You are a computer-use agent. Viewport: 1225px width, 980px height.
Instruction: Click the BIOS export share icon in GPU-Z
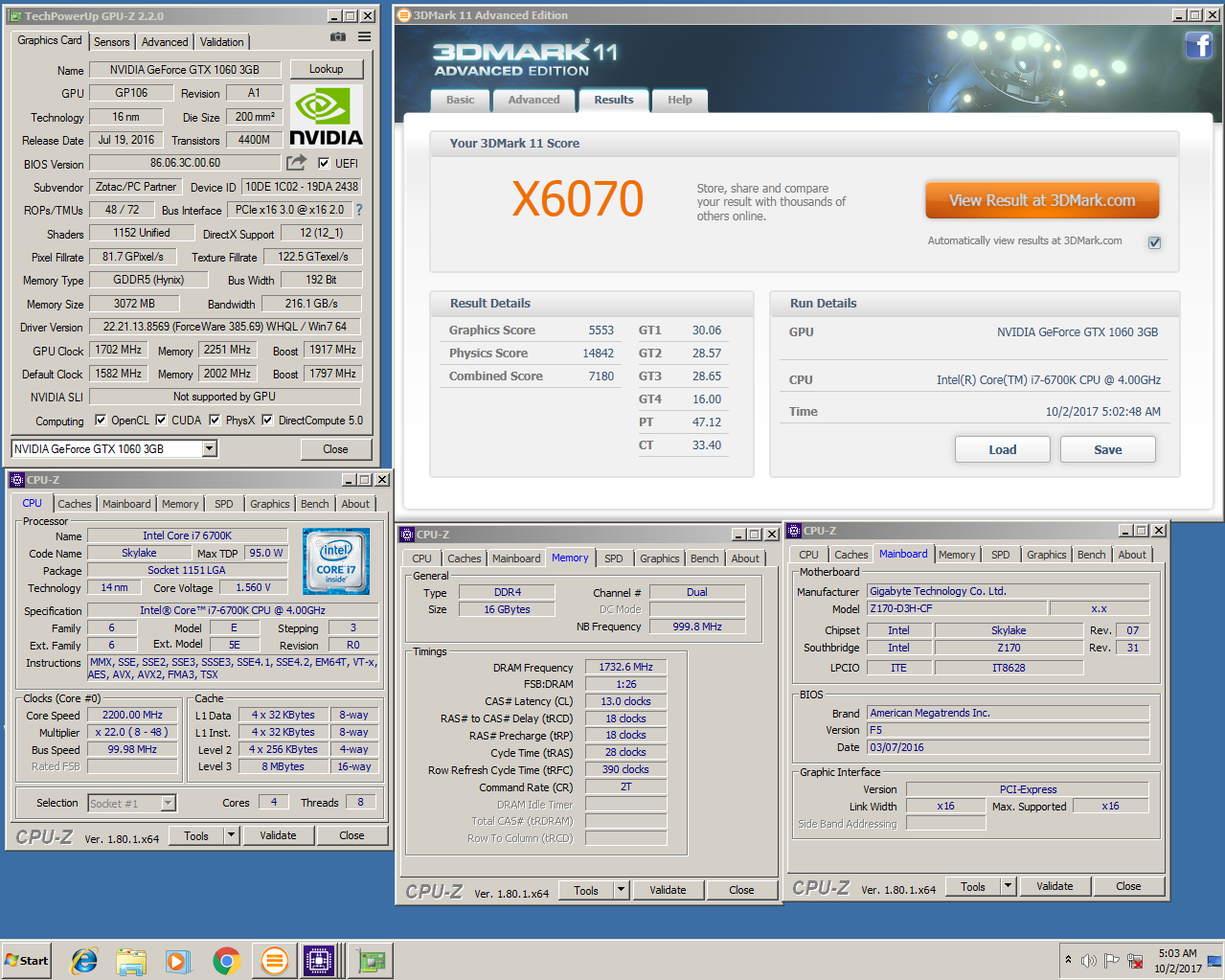tap(297, 163)
